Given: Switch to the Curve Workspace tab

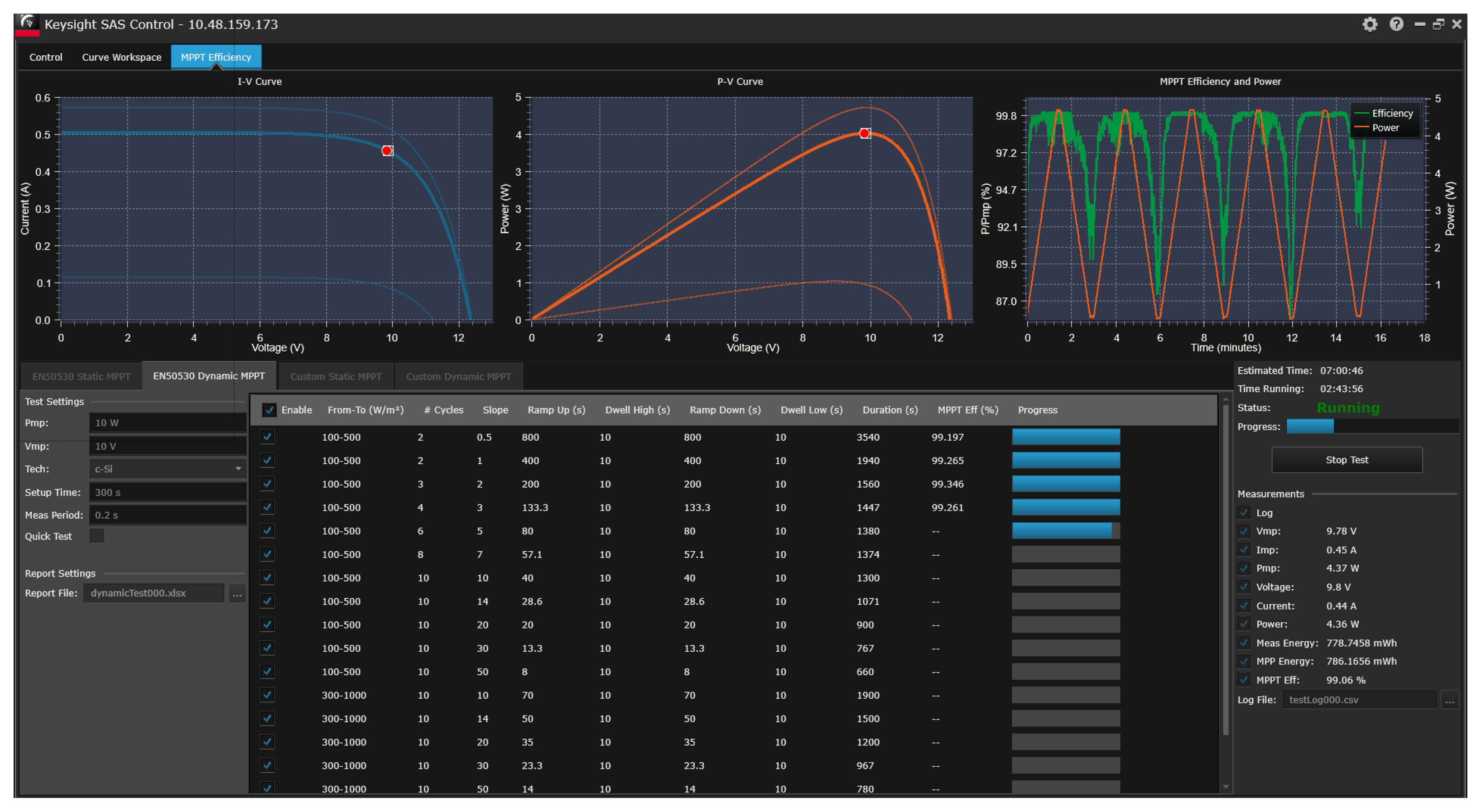Looking at the screenshot, I should [121, 57].
